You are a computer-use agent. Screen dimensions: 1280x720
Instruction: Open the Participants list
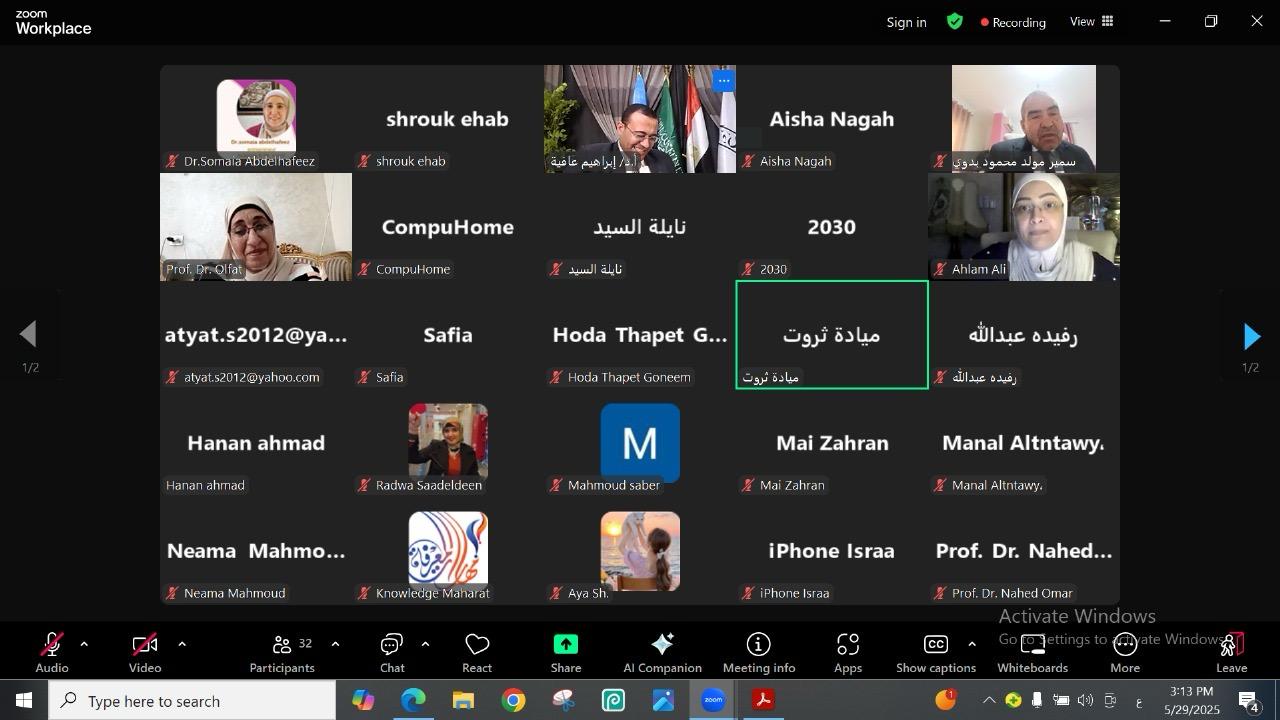(x=282, y=652)
